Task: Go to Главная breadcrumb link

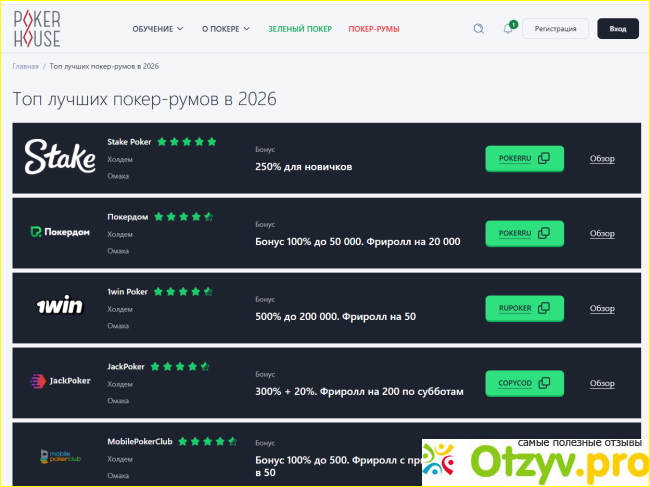Action: click(x=25, y=66)
